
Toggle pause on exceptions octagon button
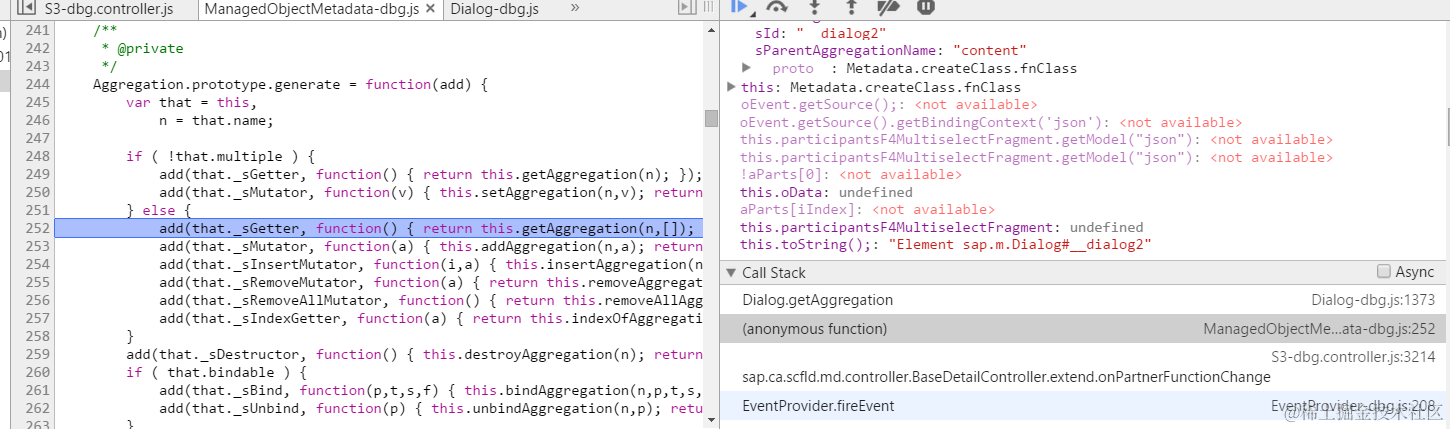coord(926,7)
